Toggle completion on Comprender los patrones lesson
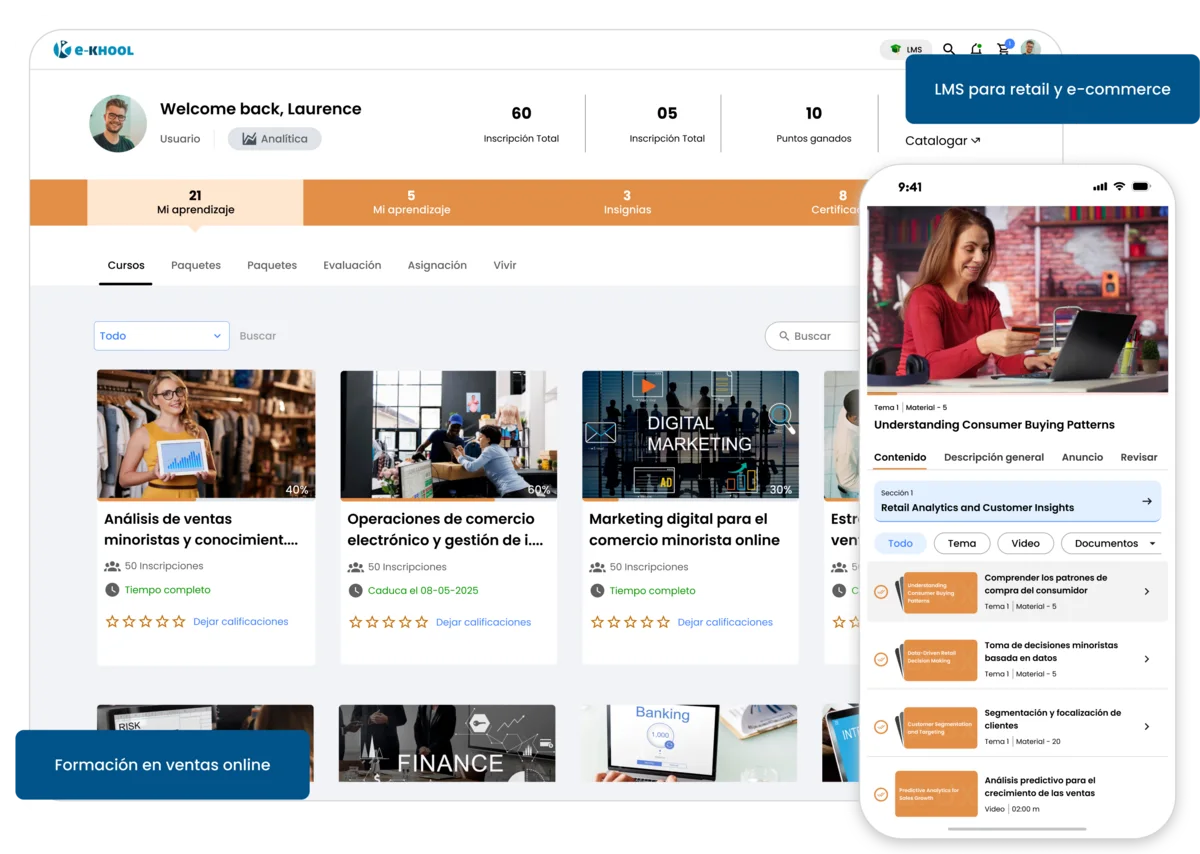Screen dimensions: 1200x854 [881, 591]
